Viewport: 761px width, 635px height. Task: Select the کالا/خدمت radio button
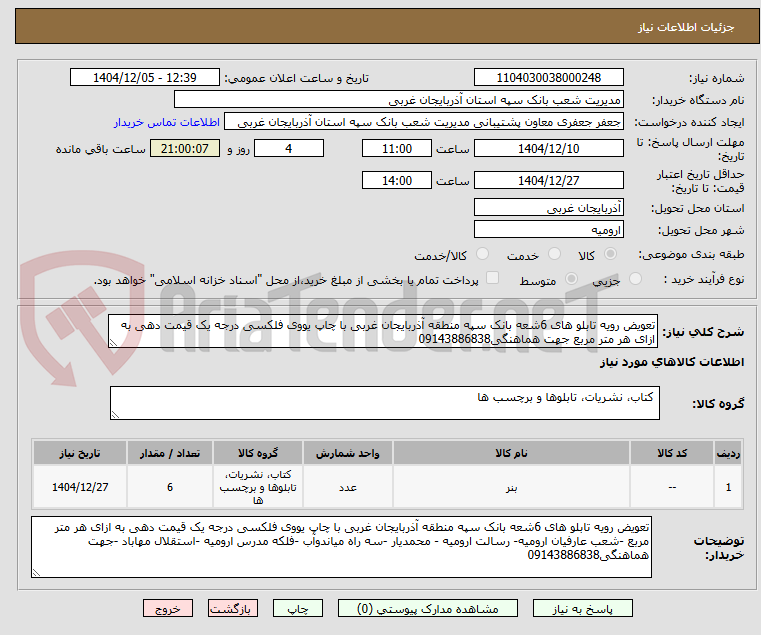pos(482,254)
